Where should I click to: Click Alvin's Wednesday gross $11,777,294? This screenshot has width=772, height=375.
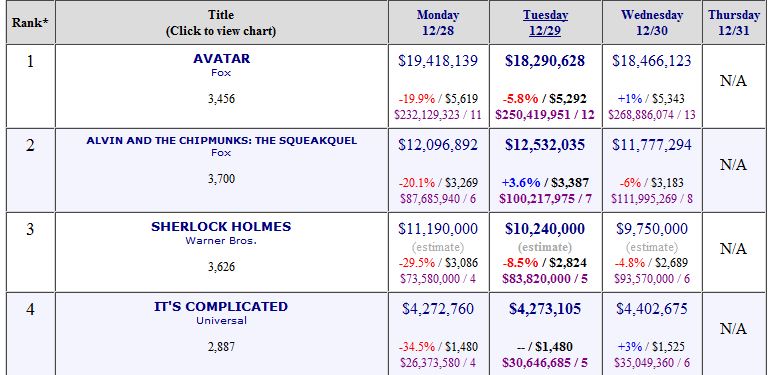tap(652, 145)
